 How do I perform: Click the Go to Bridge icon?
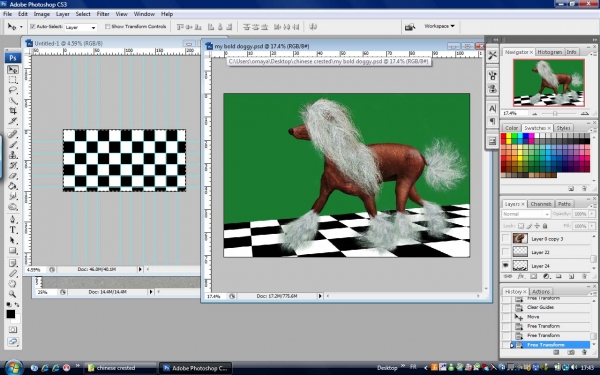[x=410, y=27]
